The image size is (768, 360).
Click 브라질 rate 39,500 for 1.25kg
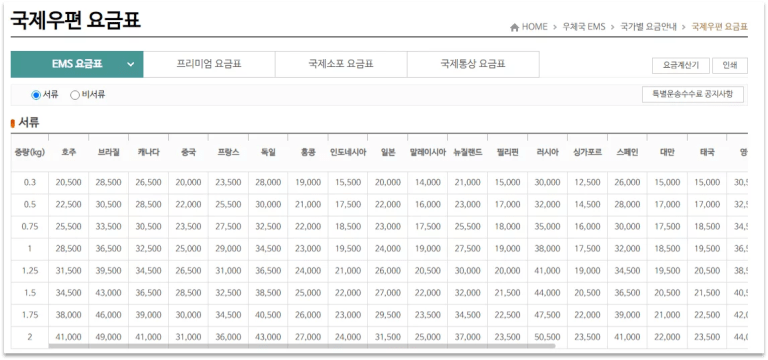click(109, 270)
